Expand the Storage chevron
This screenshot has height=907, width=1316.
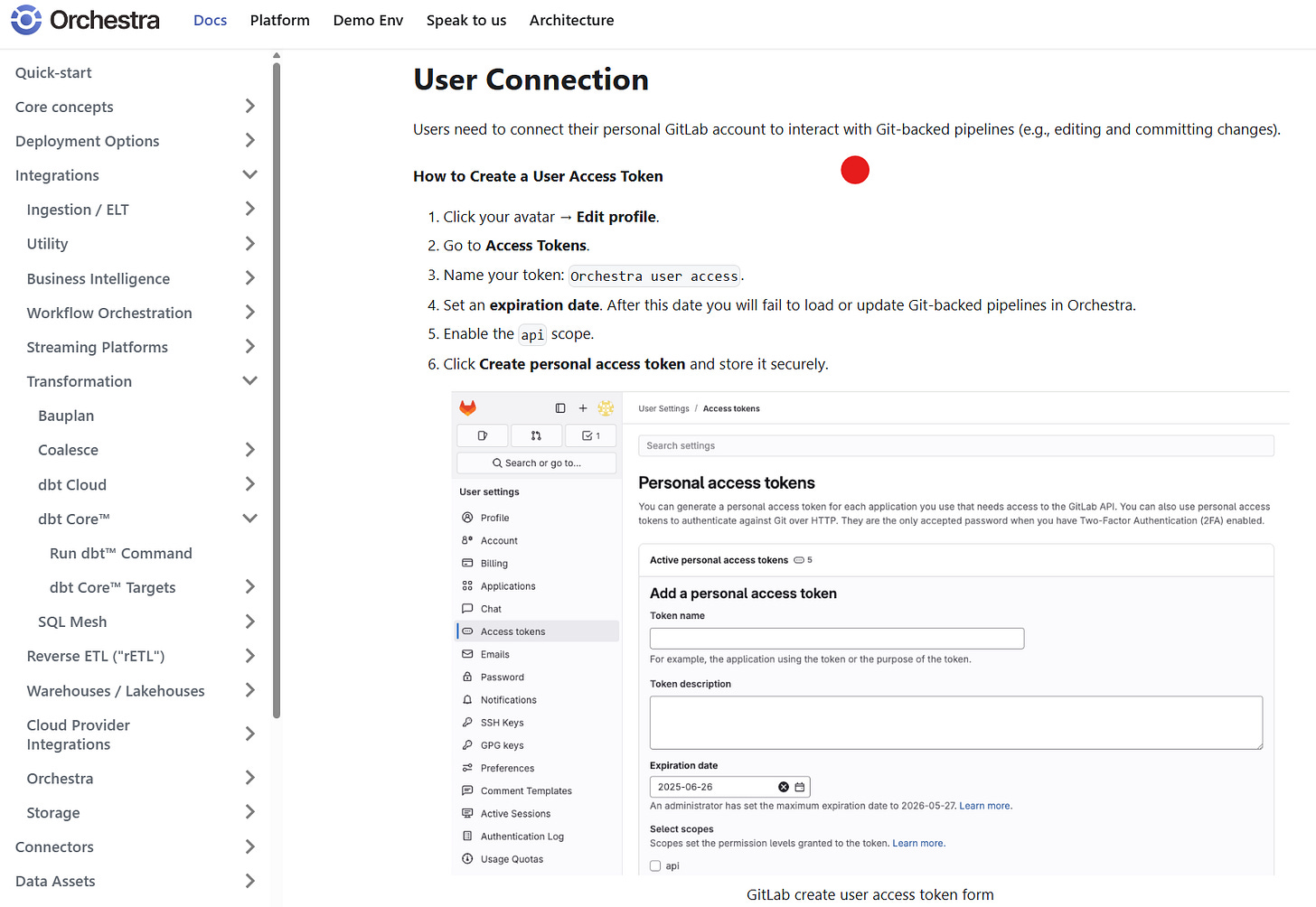click(250, 812)
